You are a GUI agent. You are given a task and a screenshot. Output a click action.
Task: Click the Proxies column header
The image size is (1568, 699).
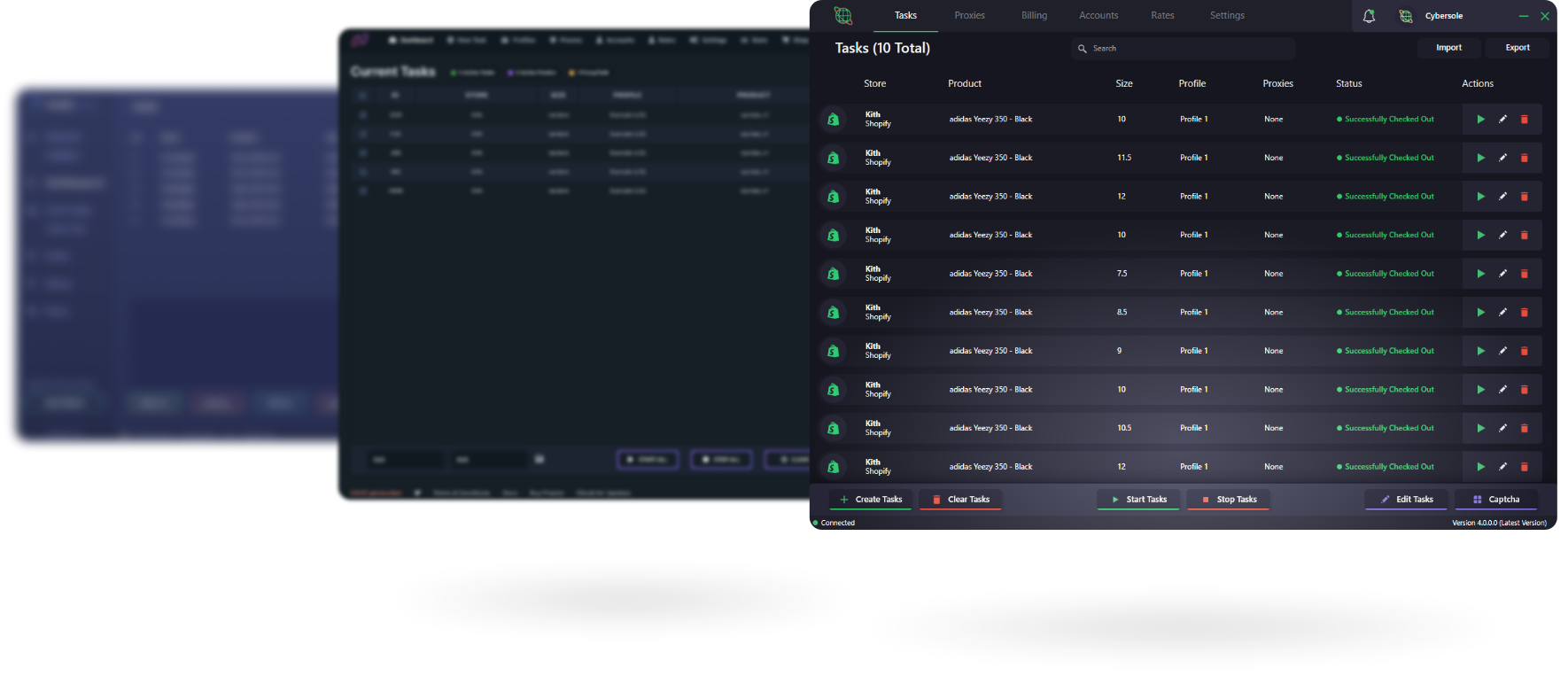click(x=1277, y=83)
